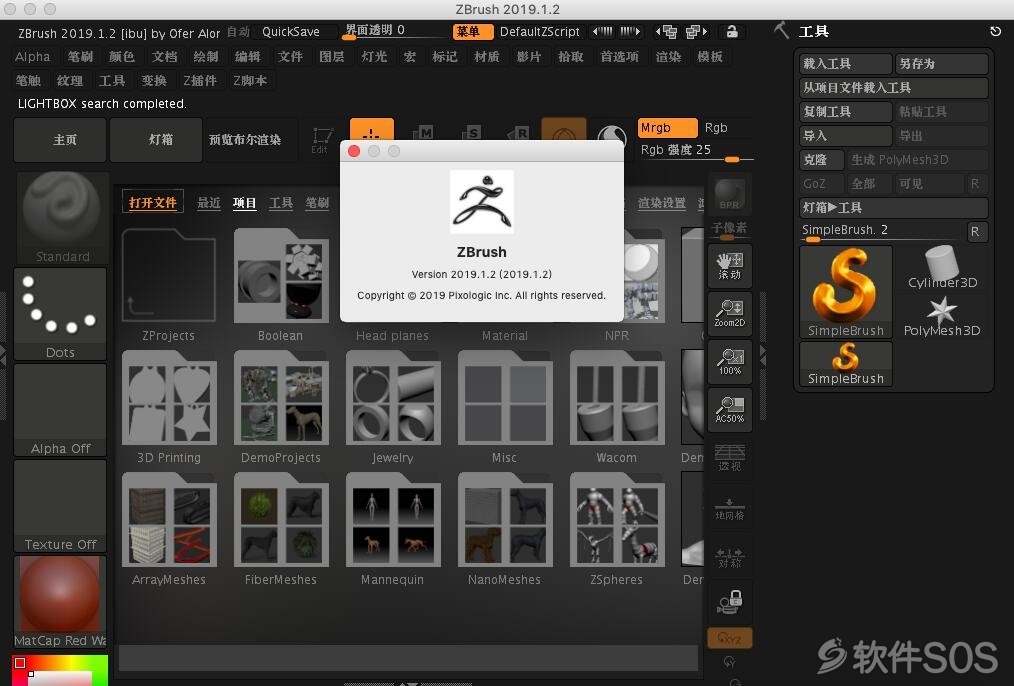Click 复制工具 copy tool button

(x=846, y=111)
